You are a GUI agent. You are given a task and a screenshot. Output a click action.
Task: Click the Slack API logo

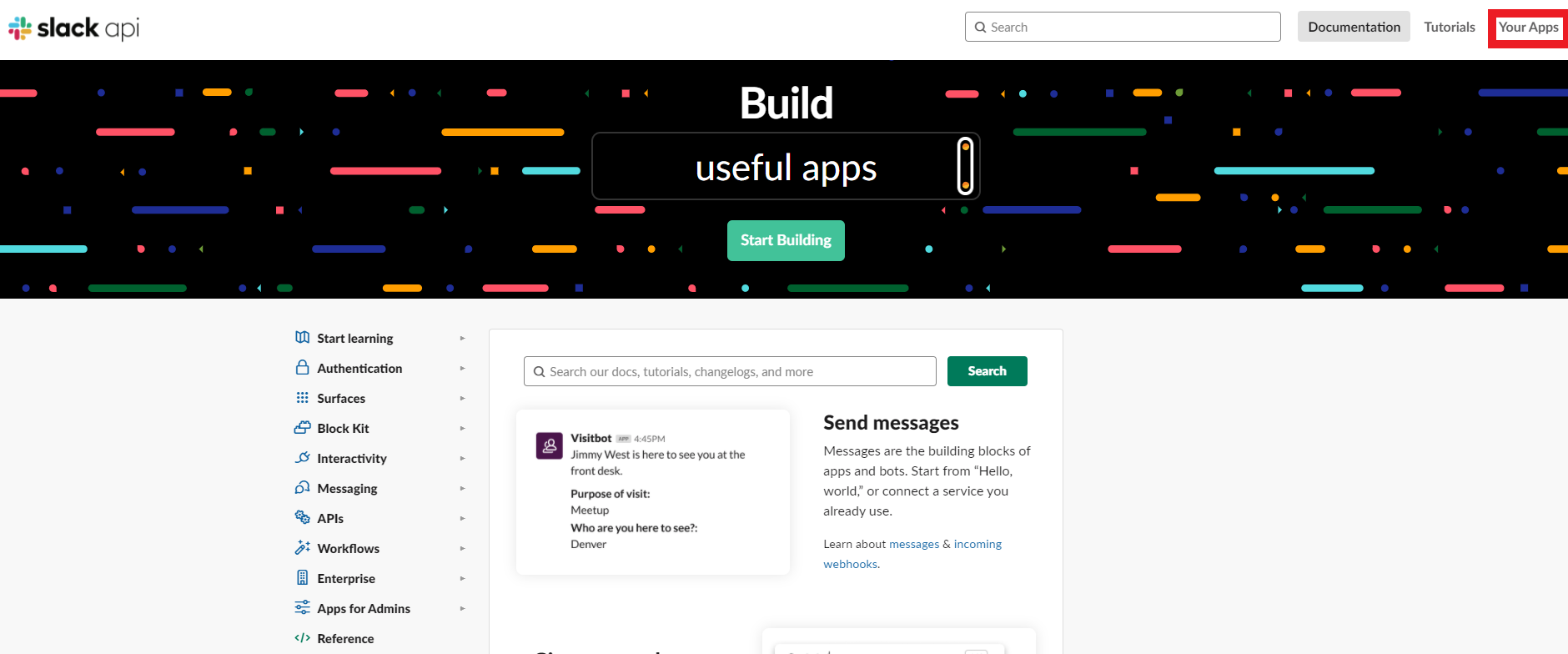[x=73, y=28]
